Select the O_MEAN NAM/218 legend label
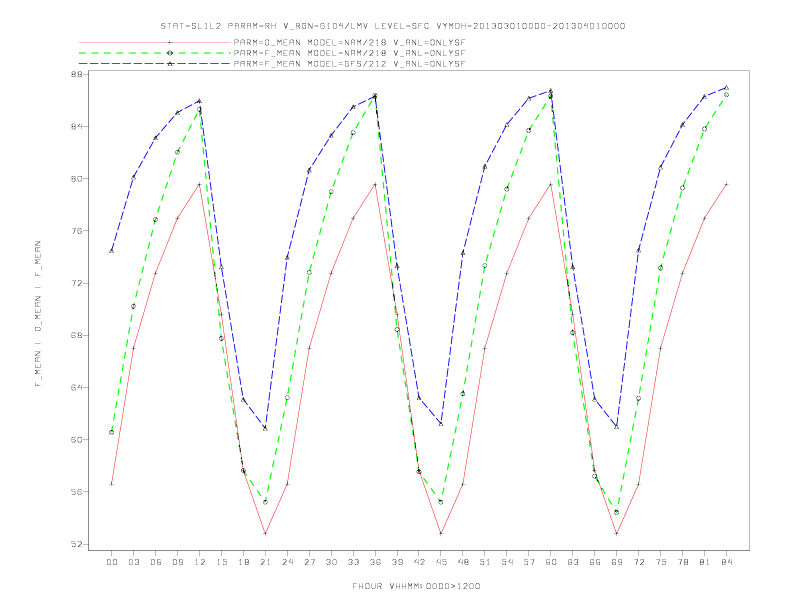Viewport: 792px width, 612px height. click(349, 43)
